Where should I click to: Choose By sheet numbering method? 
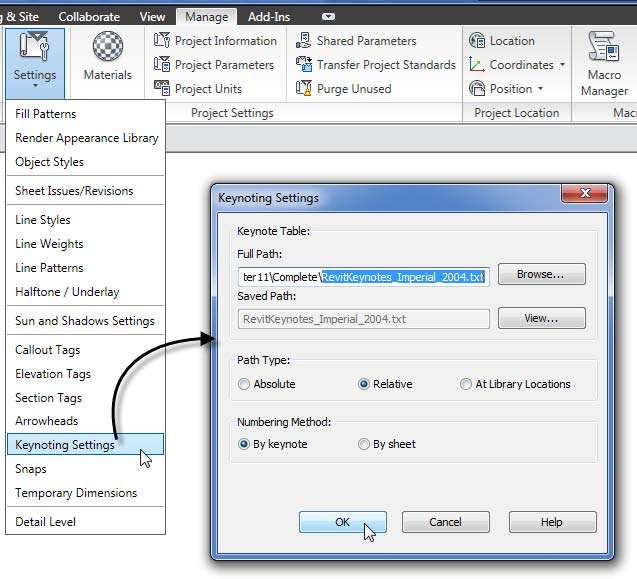pos(364,444)
